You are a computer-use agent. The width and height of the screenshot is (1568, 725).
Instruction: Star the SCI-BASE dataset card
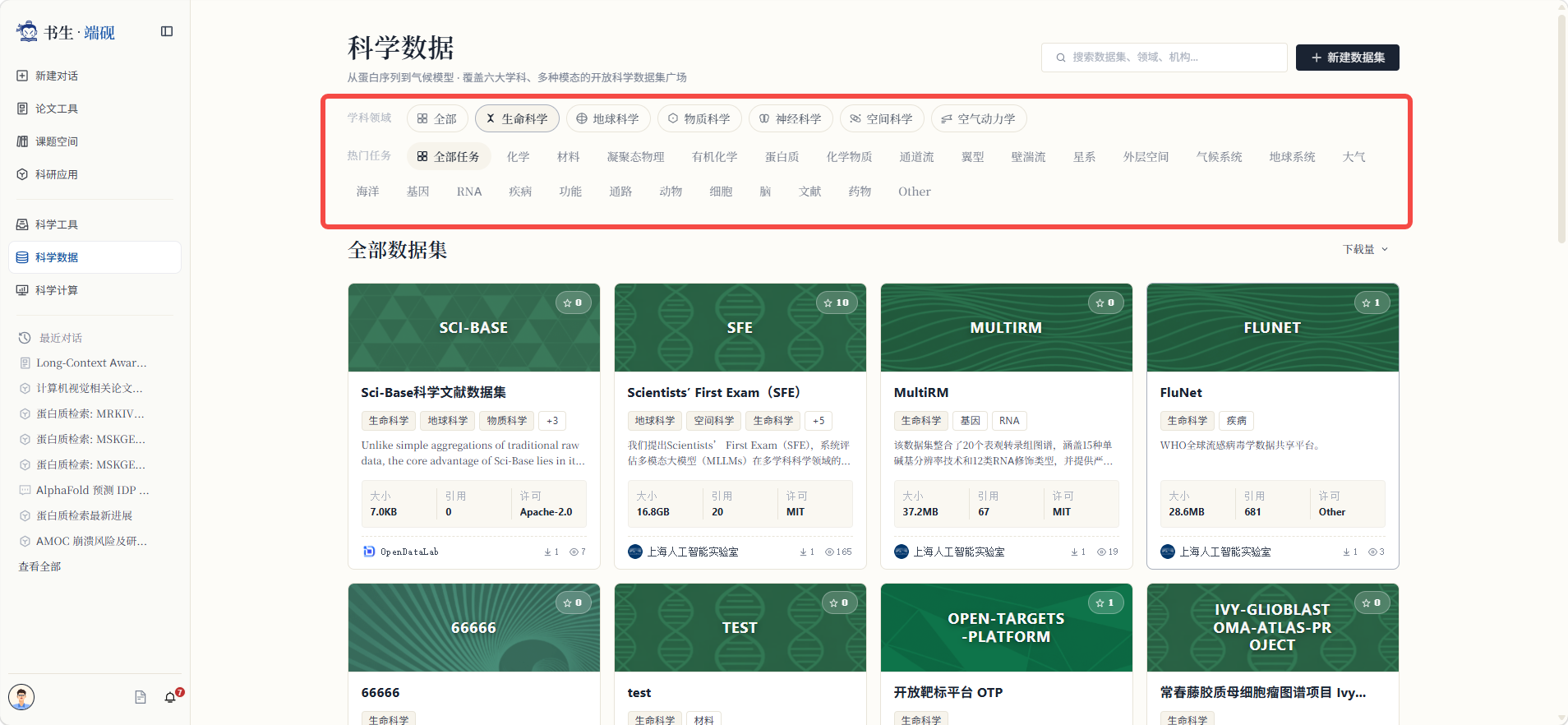tap(573, 302)
